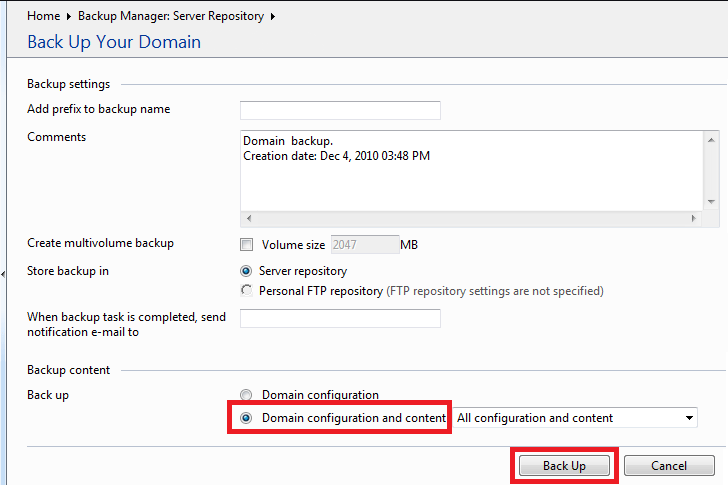Click comments horizontal scroll left arrow
The image size is (728, 485).
(x=249, y=218)
